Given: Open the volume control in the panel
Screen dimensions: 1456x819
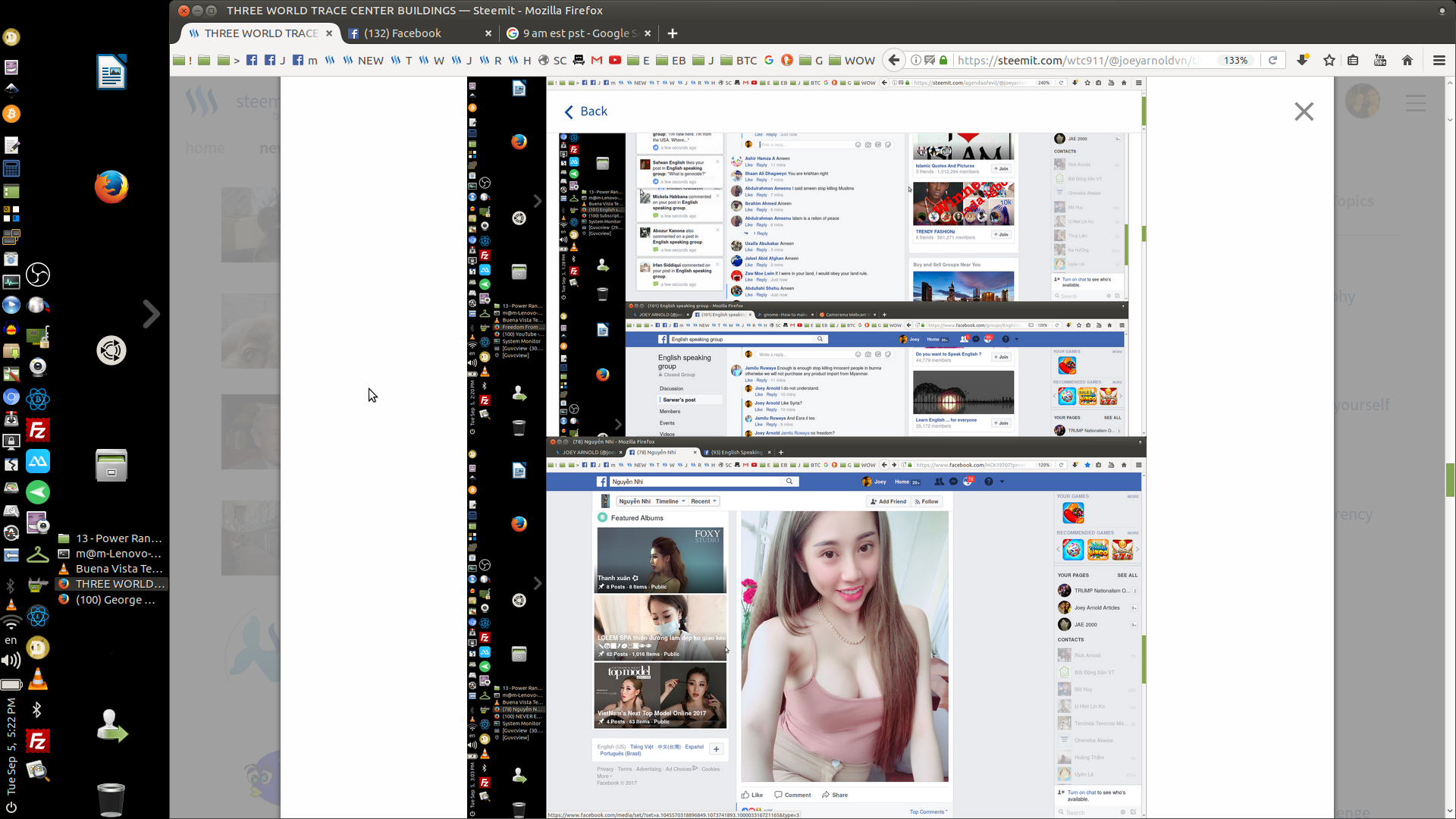Looking at the screenshot, I should pyautogui.click(x=11, y=660).
